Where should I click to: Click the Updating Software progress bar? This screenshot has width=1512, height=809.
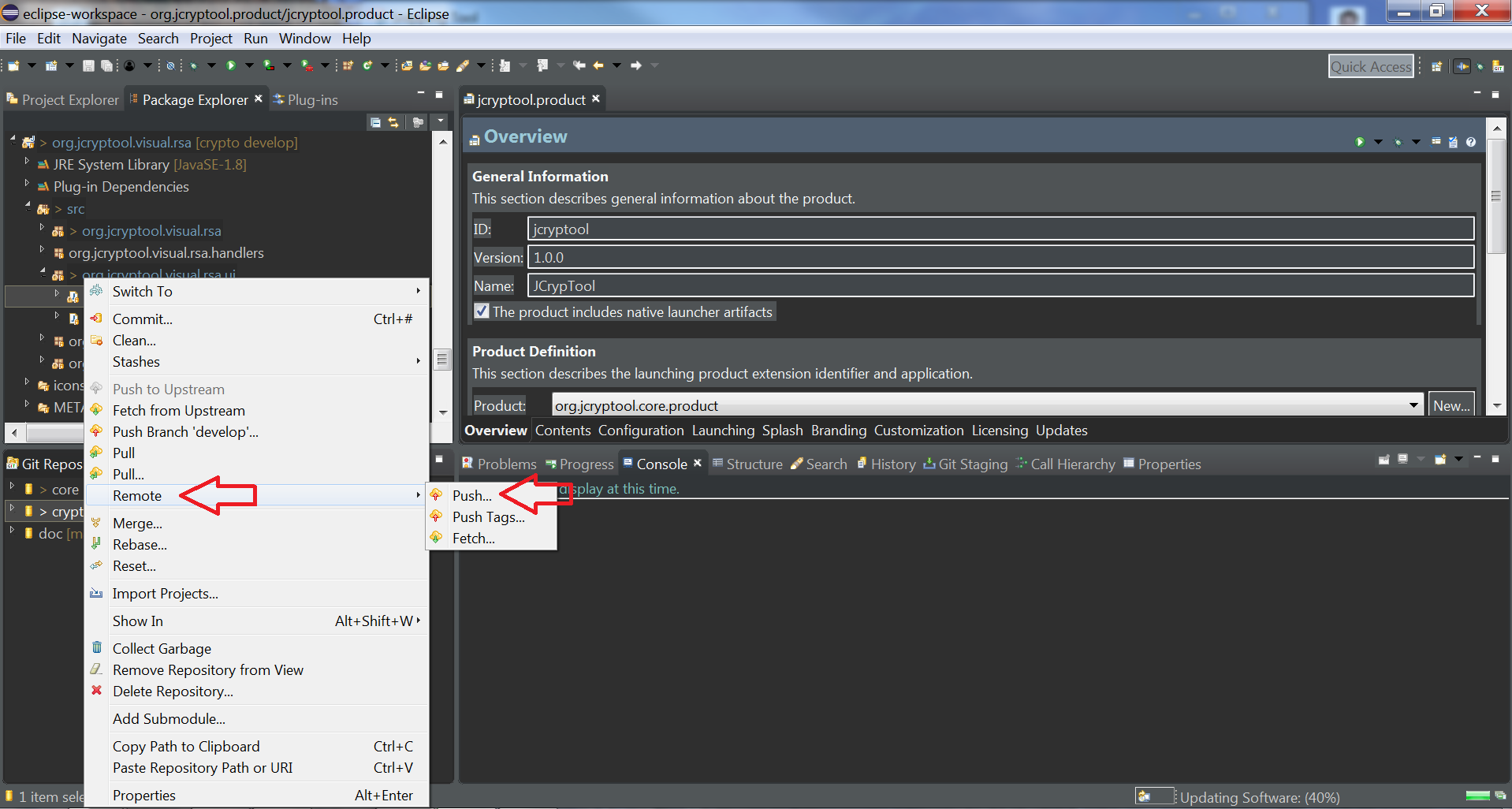[1477, 796]
